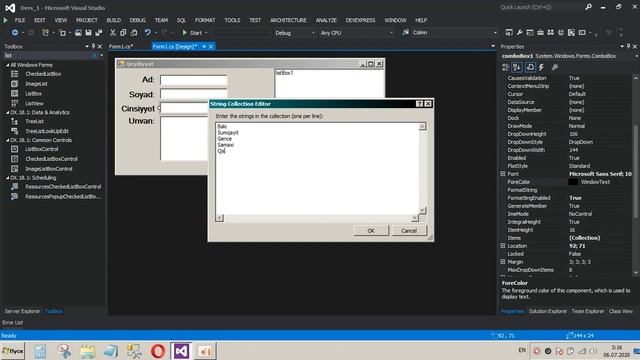
Task: Click the Copy toolbar icon
Action: 123,33
